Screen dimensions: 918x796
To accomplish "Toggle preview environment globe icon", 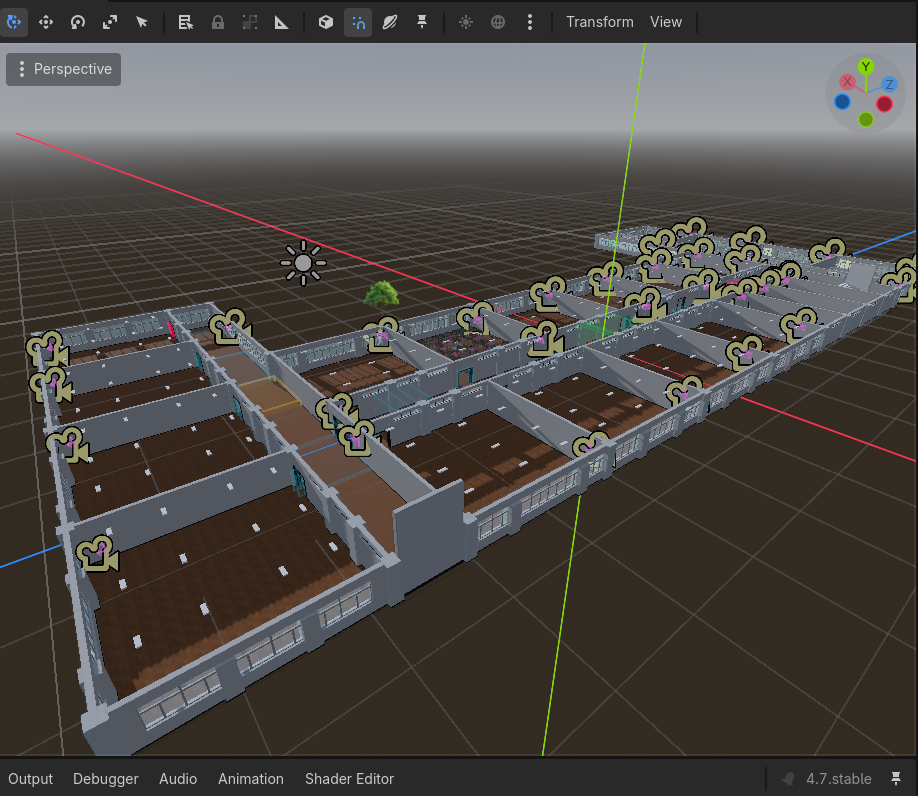I will tap(498, 22).
